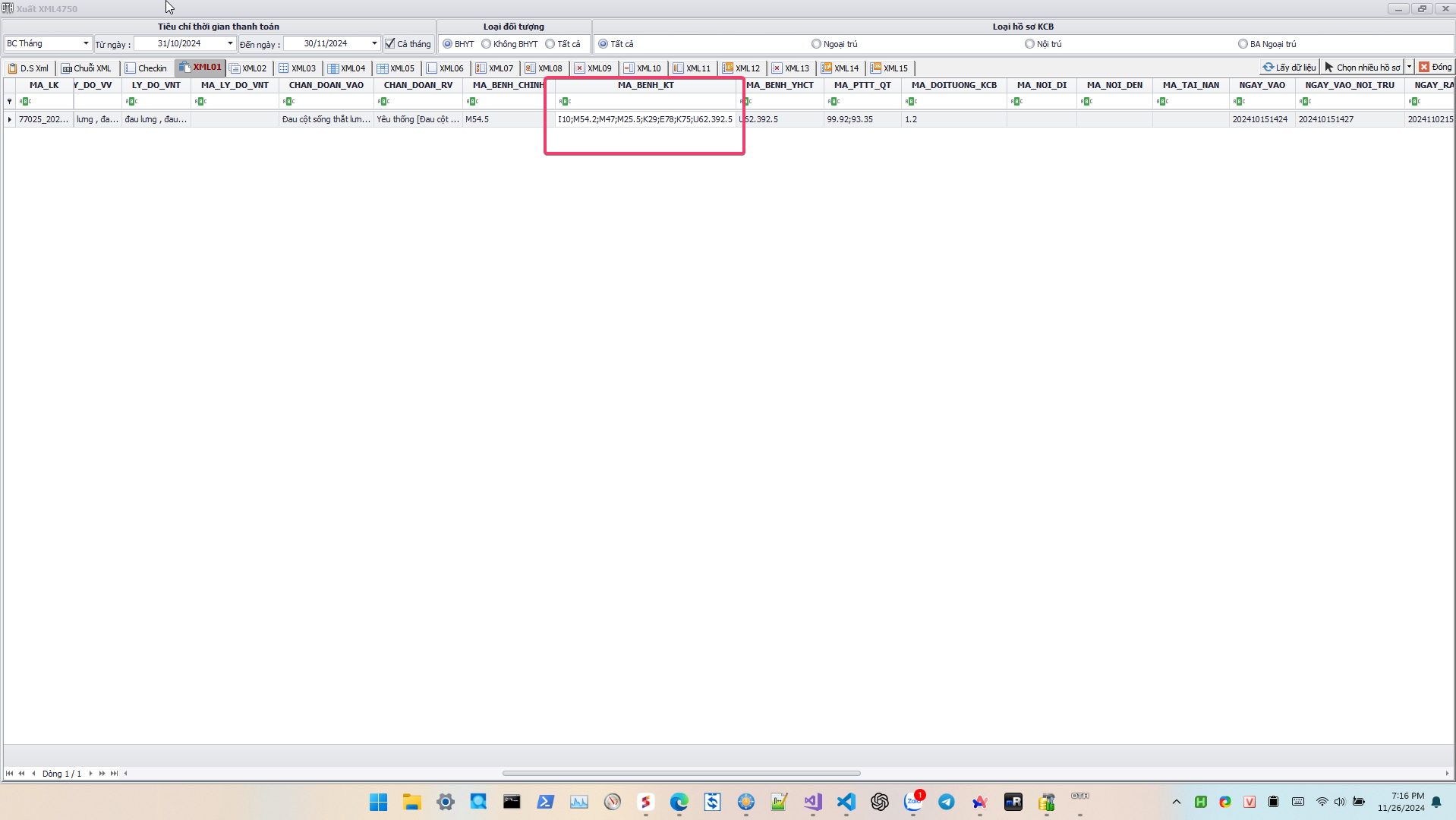This screenshot has height=820, width=1456.
Task: Sort by CHAN_DOAN_VAO column header
Action: [326, 85]
